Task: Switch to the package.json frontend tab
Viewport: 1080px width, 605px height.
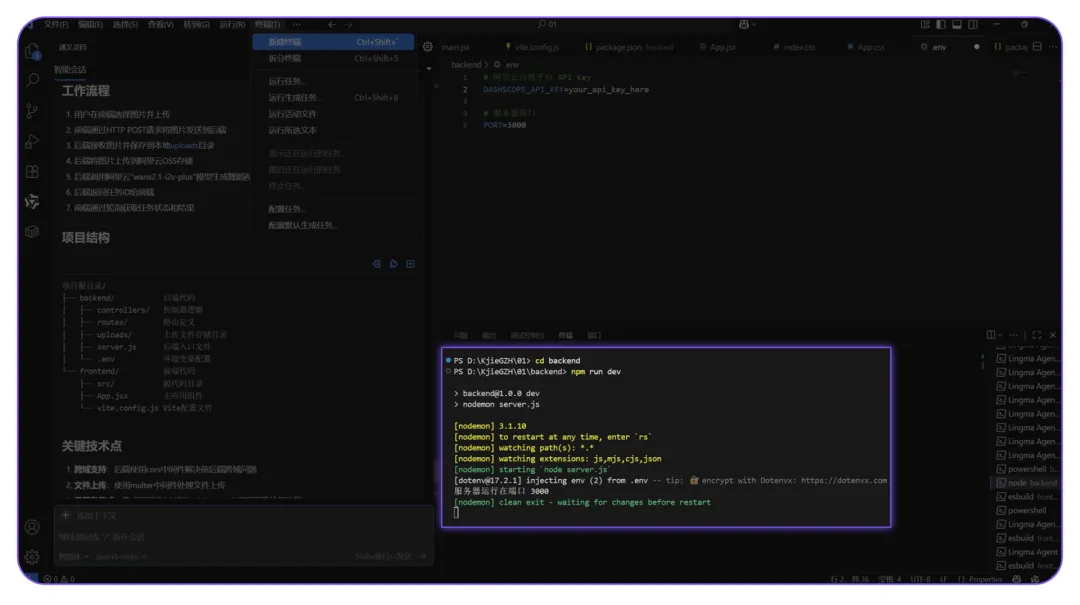Action: (x=629, y=47)
